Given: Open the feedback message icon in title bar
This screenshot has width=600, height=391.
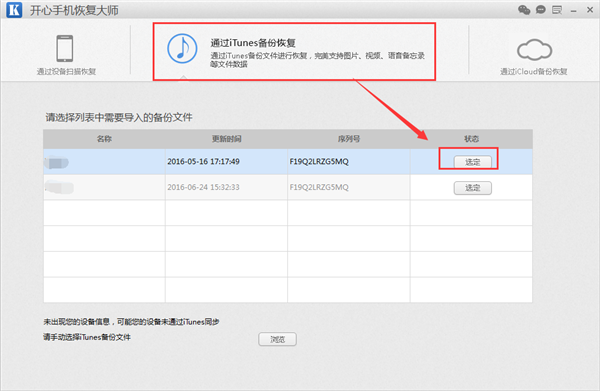Looking at the screenshot, I should [x=557, y=10].
